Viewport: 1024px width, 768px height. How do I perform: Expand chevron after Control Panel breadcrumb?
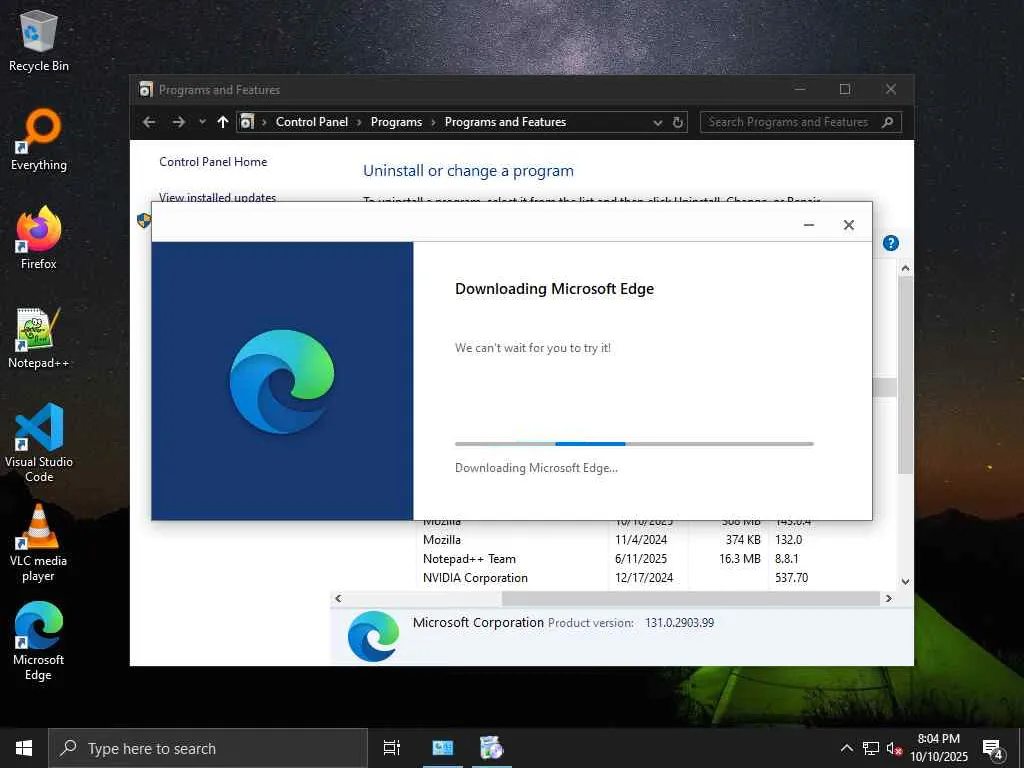(359, 122)
